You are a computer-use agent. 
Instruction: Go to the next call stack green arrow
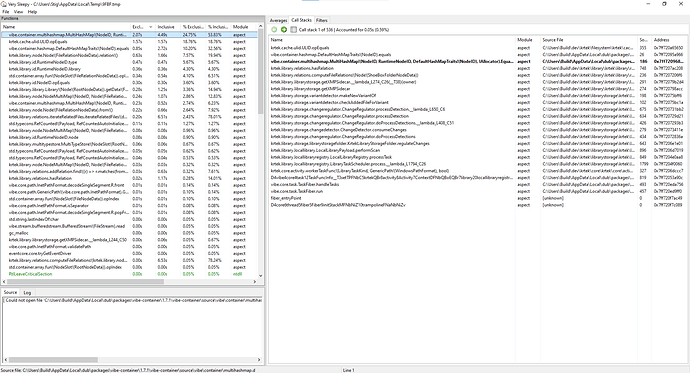[284, 29]
